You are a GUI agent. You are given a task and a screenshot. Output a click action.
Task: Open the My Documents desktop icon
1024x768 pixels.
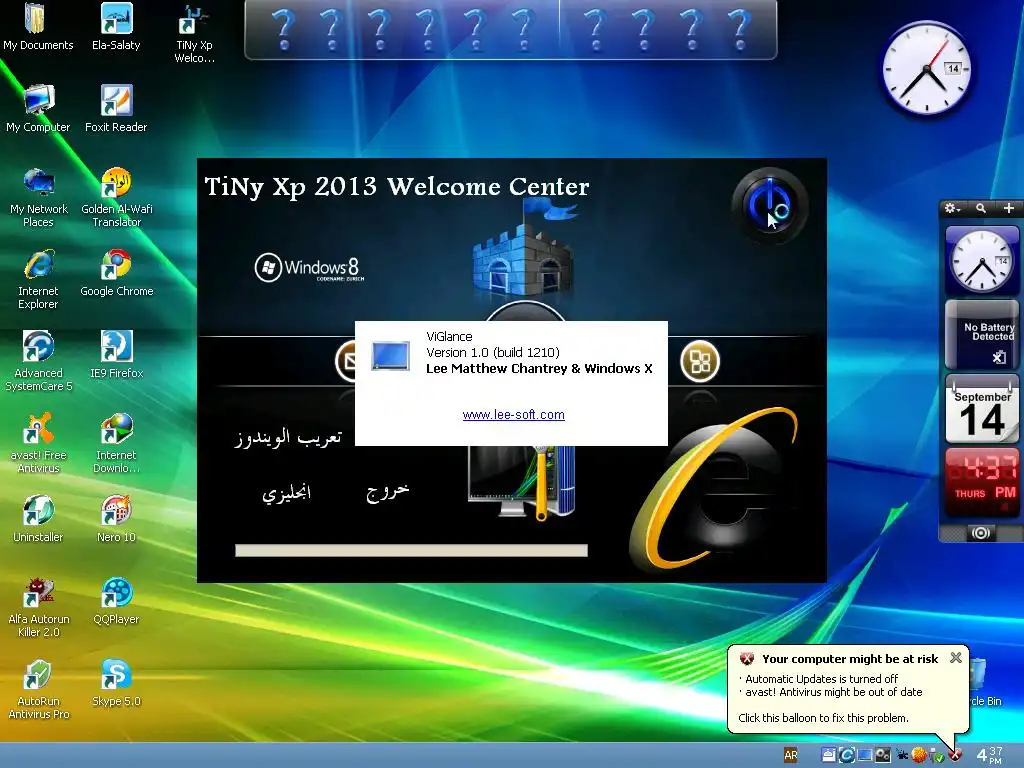pyautogui.click(x=38, y=27)
